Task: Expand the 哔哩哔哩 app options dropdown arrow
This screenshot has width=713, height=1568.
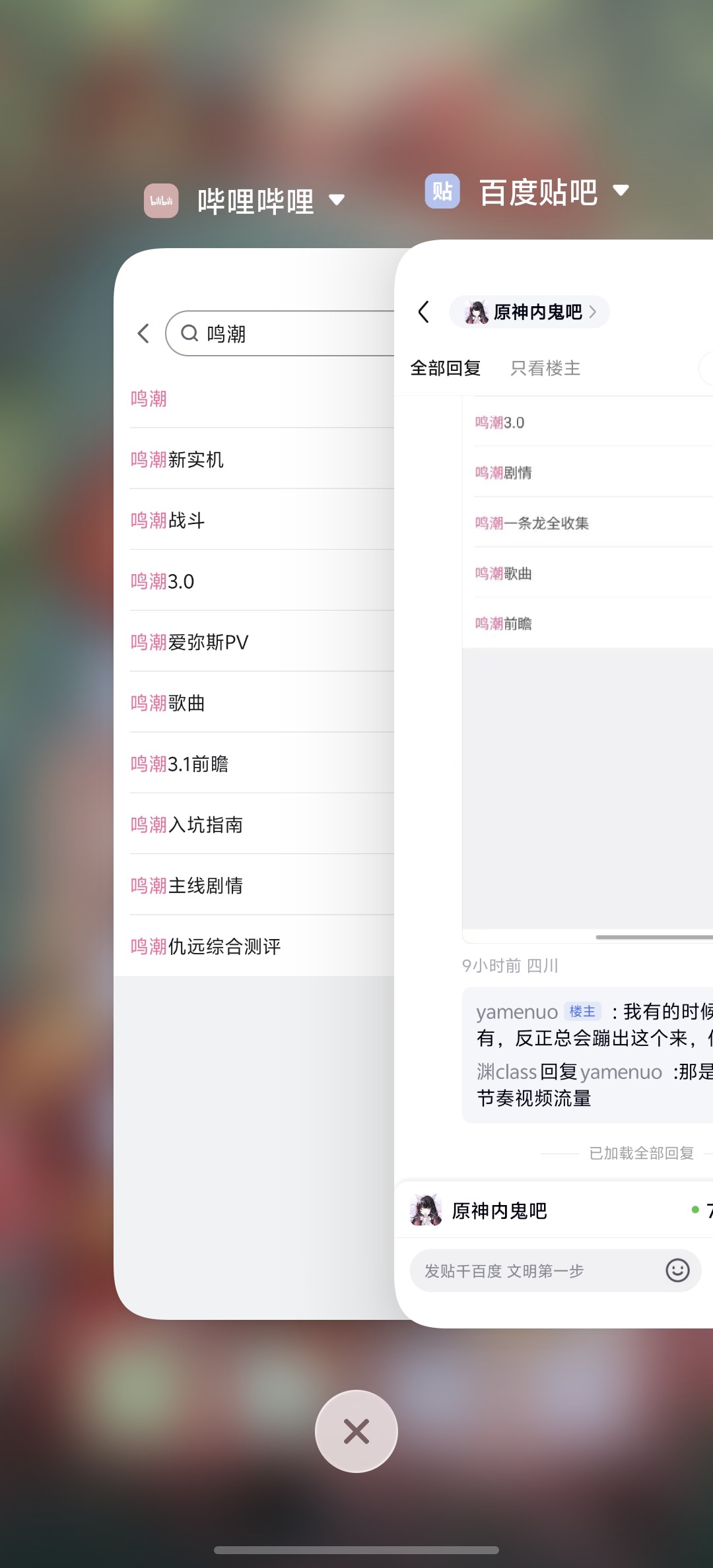Action: click(x=337, y=200)
